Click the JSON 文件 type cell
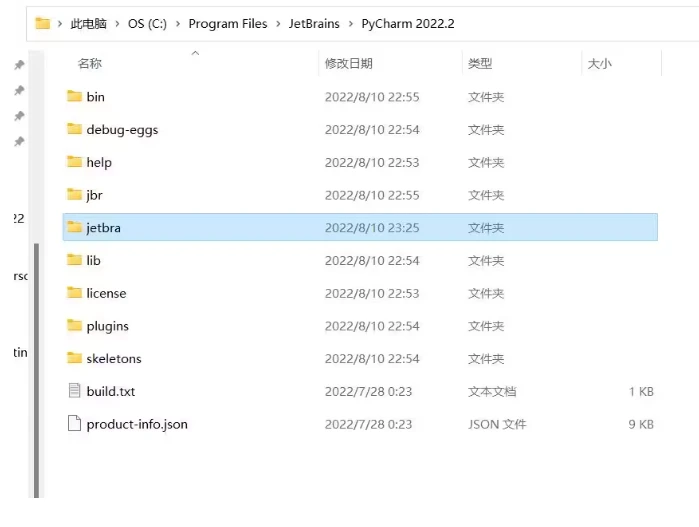Screen dimensions: 699x527 pos(497,424)
